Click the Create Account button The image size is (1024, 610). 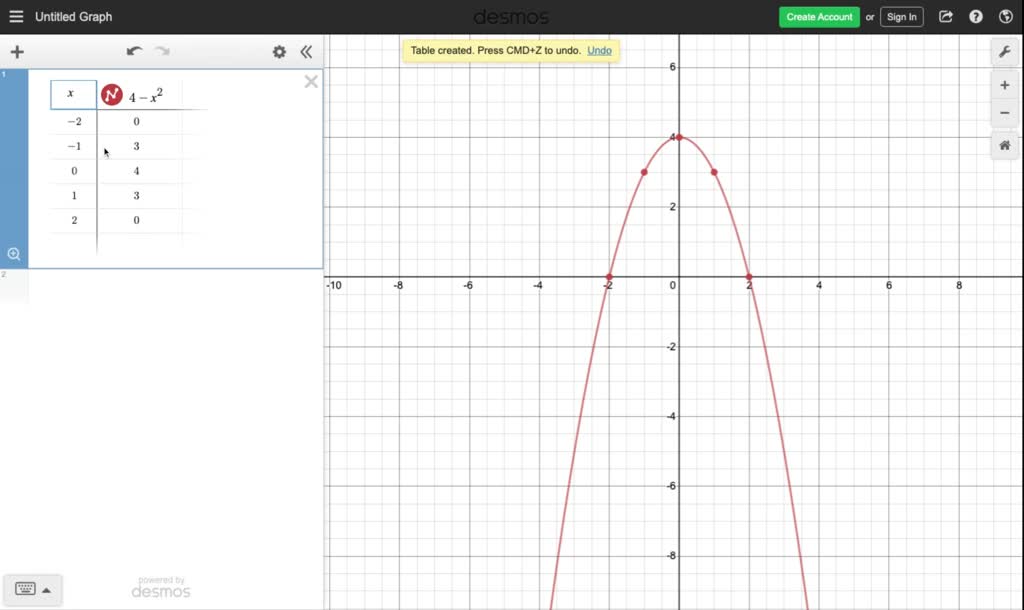tap(819, 17)
